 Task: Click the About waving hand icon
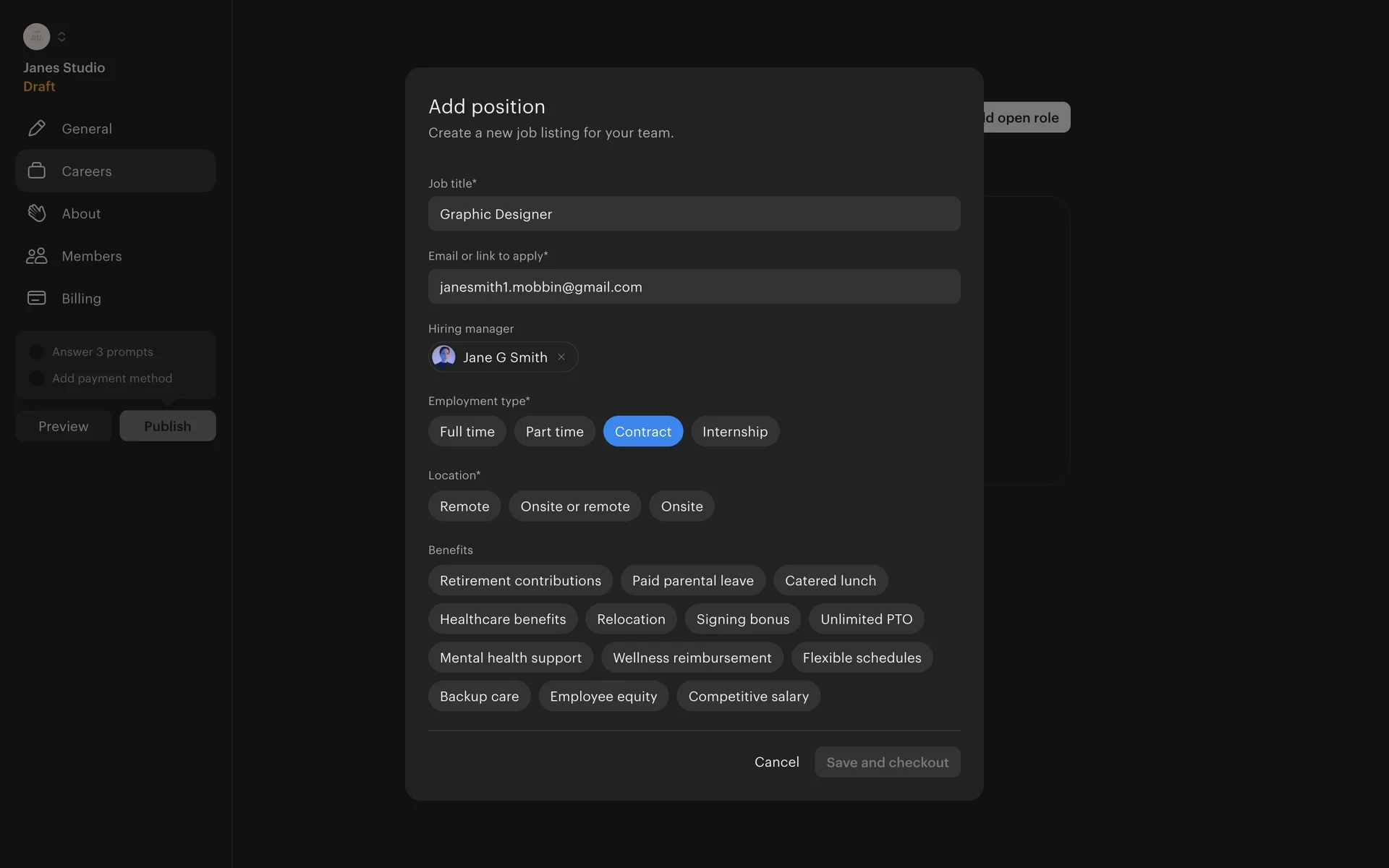point(36,213)
